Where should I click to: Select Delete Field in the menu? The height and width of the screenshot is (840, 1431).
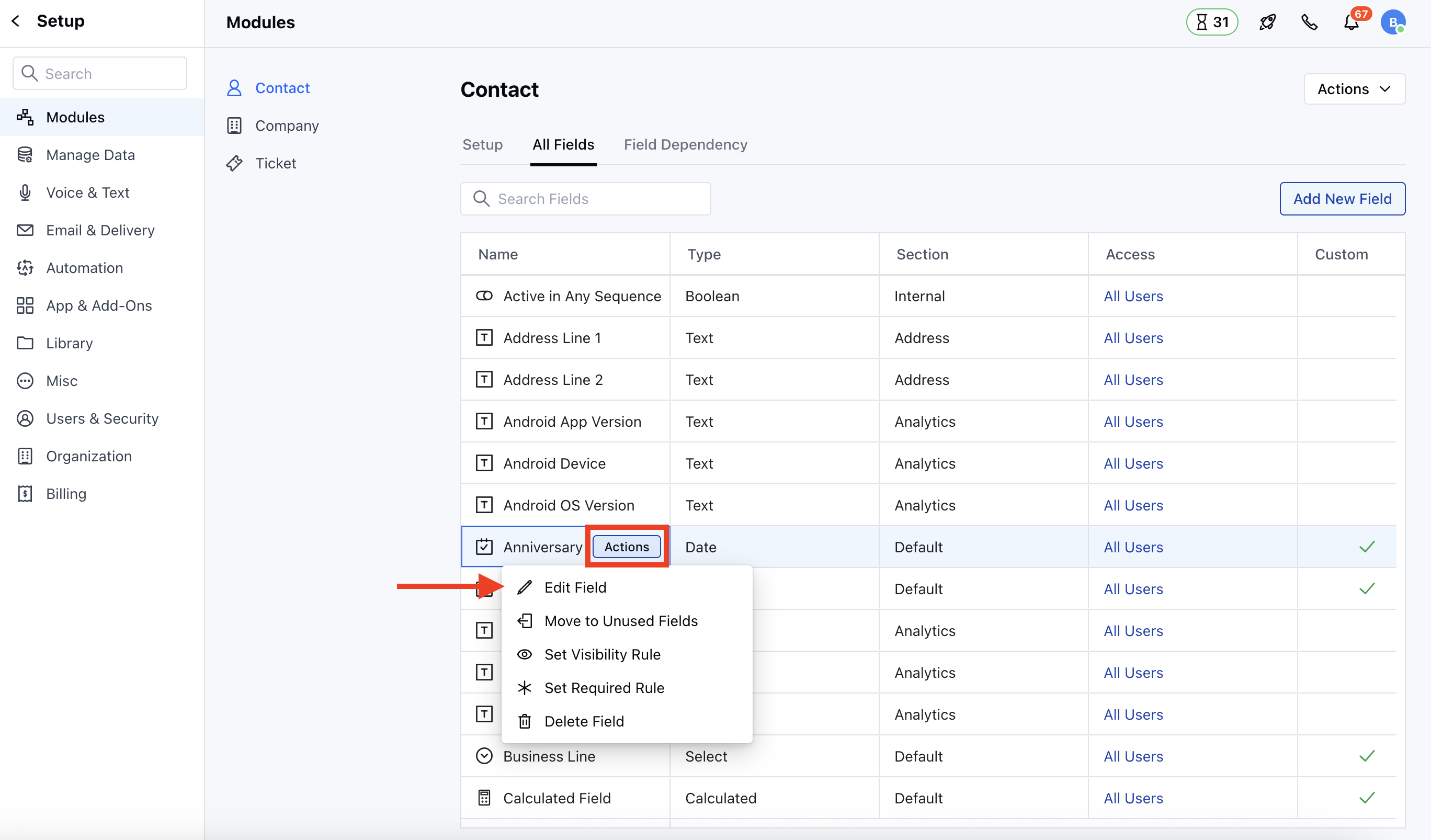(x=584, y=721)
